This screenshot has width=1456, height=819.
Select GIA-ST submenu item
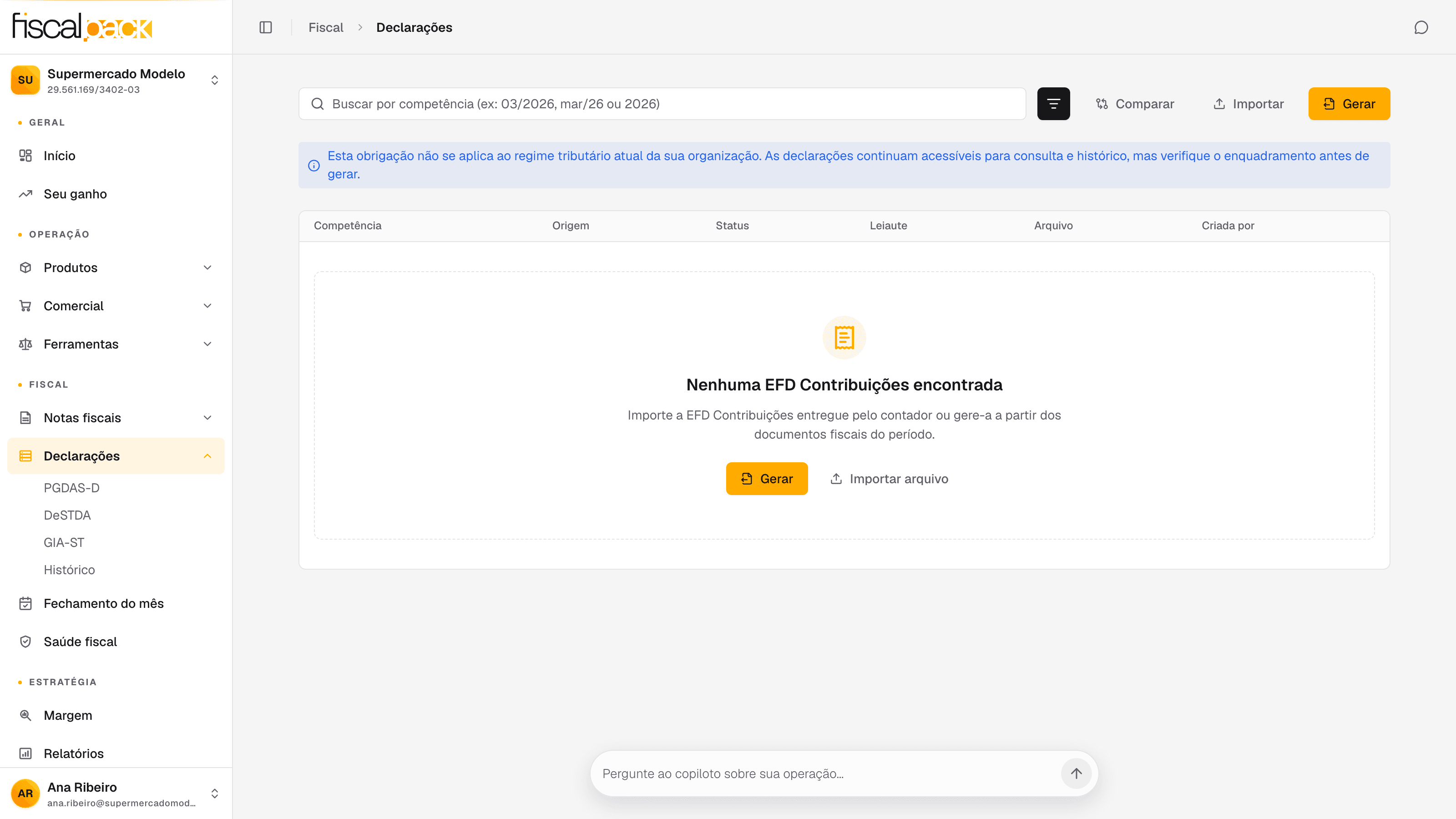click(x=64, y=543)
